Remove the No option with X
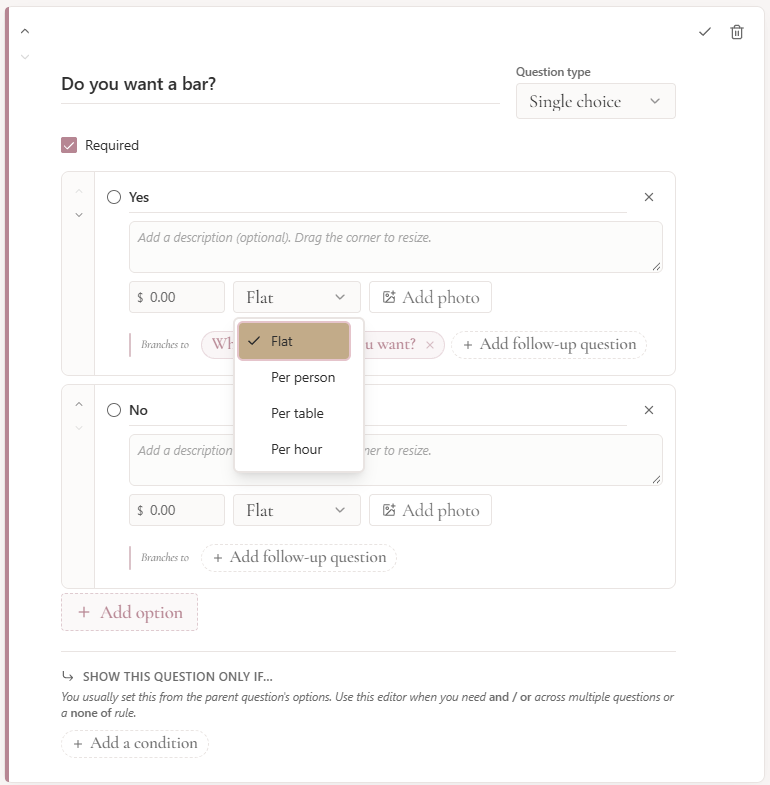 [x=648, y=410]
